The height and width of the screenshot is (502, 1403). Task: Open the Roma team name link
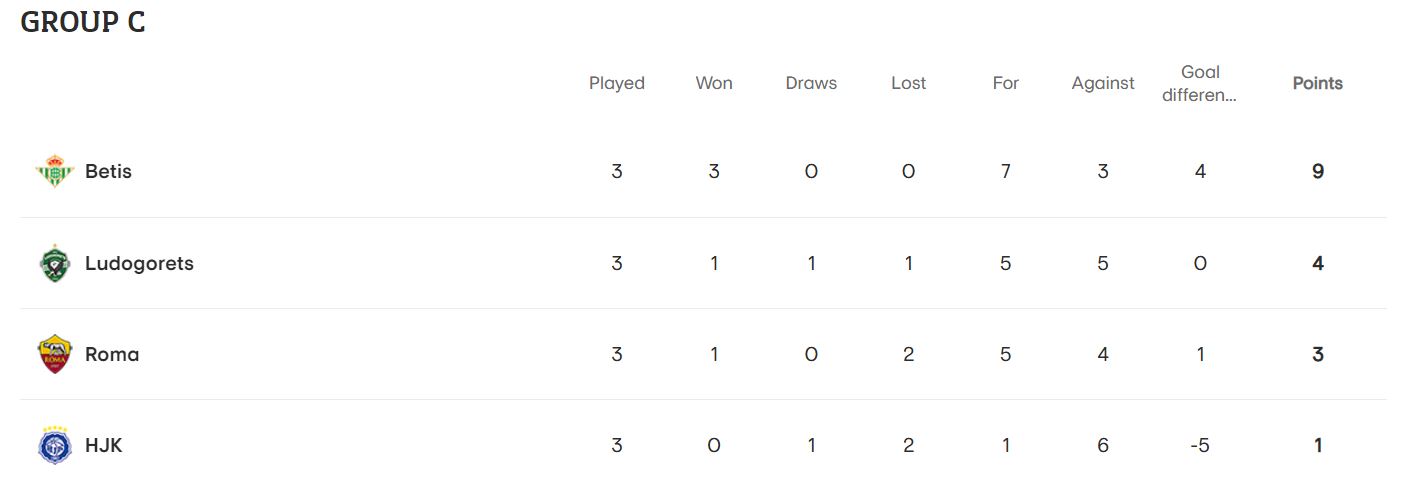coord(112,355)
